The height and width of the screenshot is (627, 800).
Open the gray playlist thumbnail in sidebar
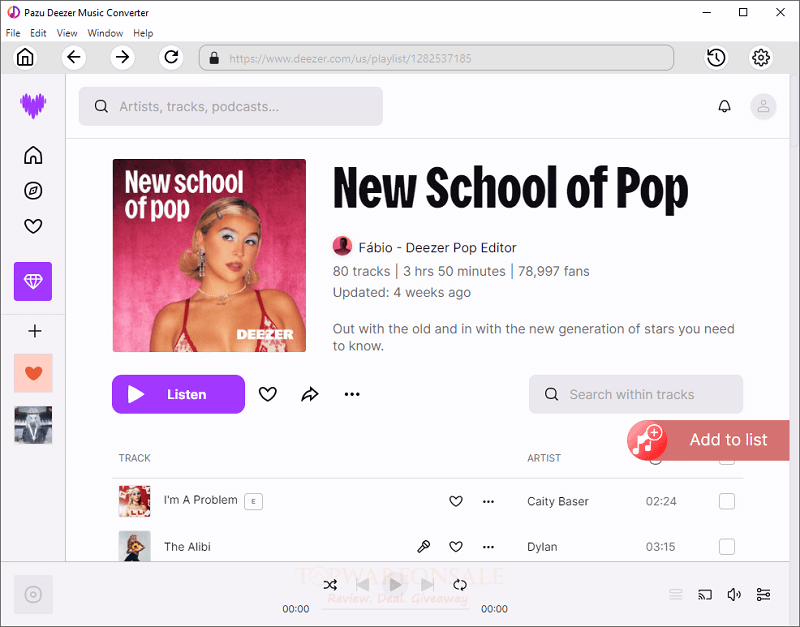click(33, 425)
